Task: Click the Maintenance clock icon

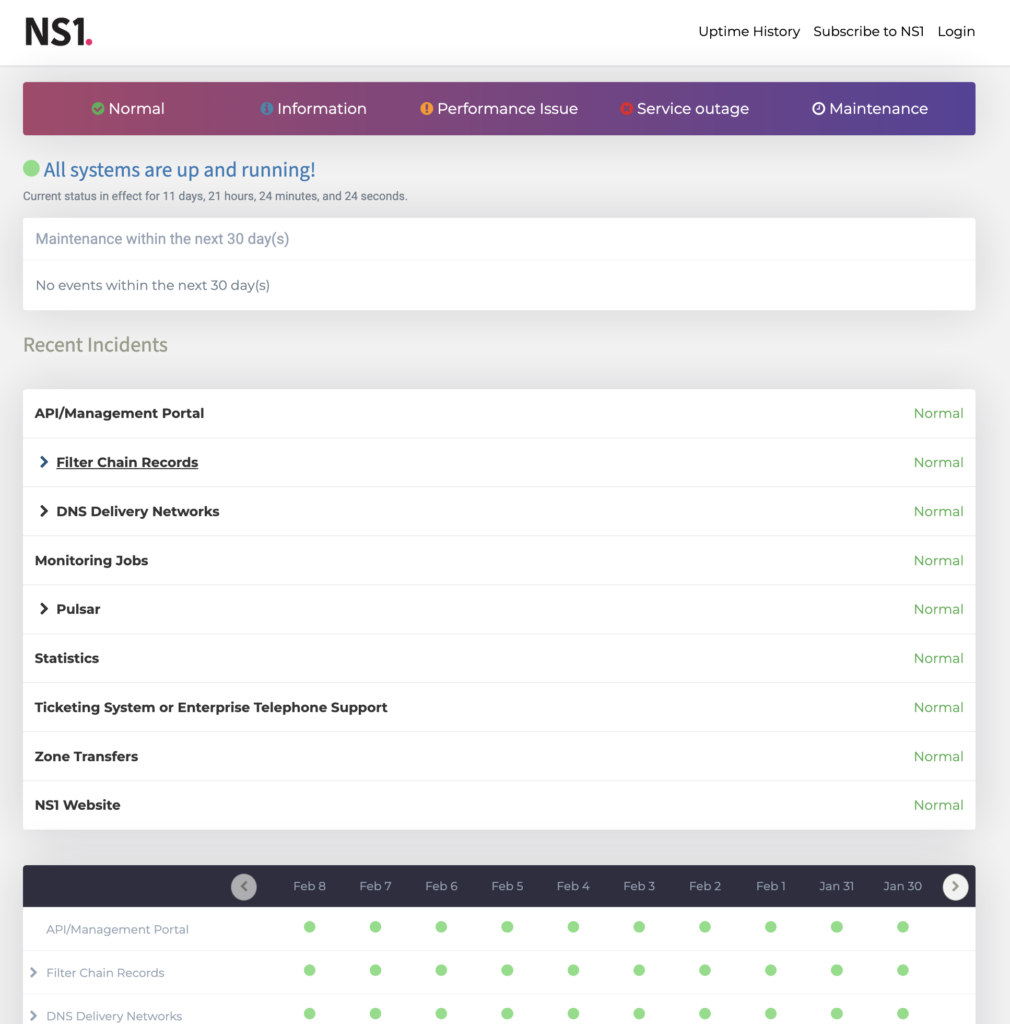Action: point(818,108)
